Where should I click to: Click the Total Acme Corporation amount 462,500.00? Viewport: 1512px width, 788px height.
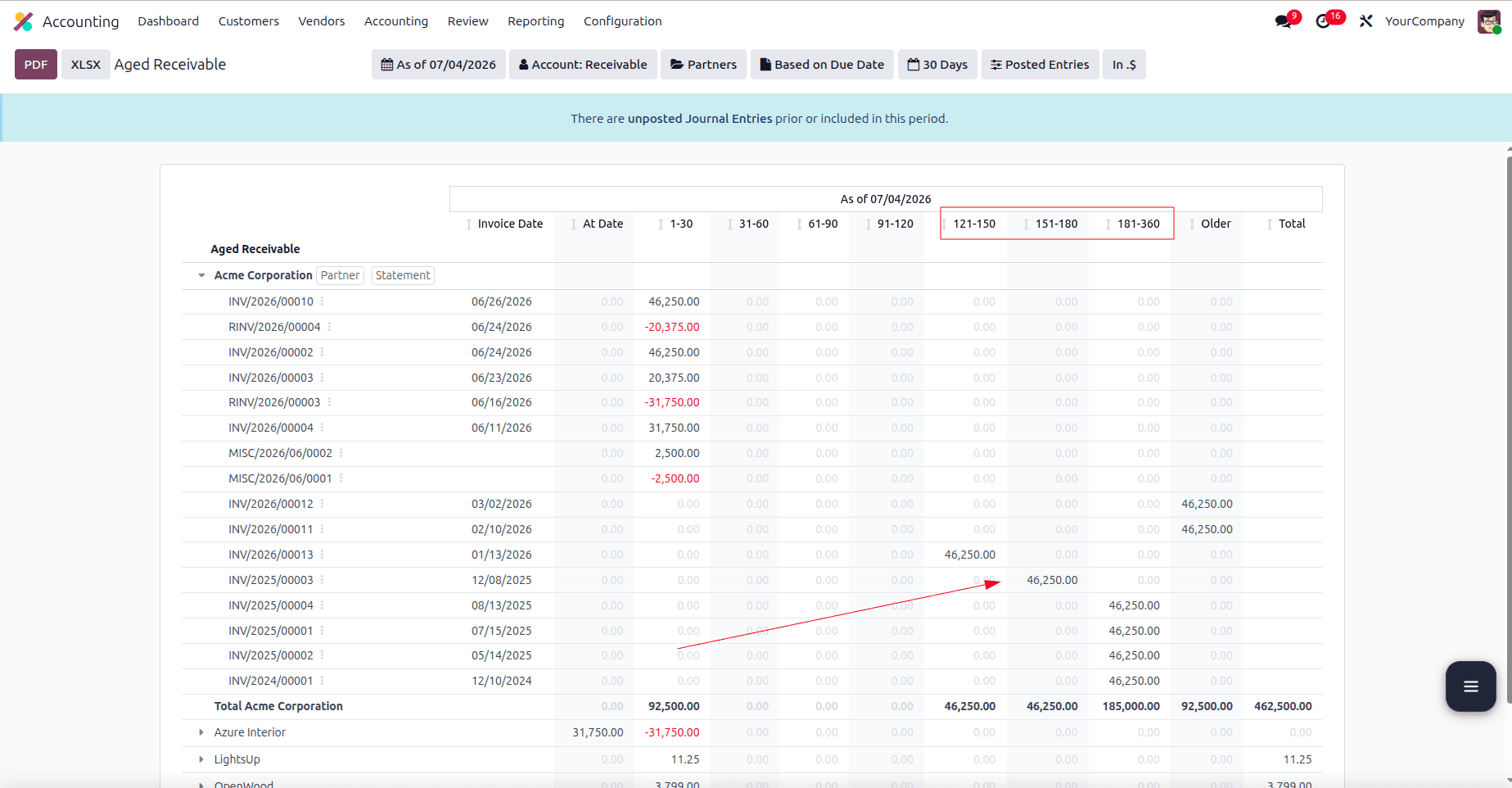[1283, 706]
